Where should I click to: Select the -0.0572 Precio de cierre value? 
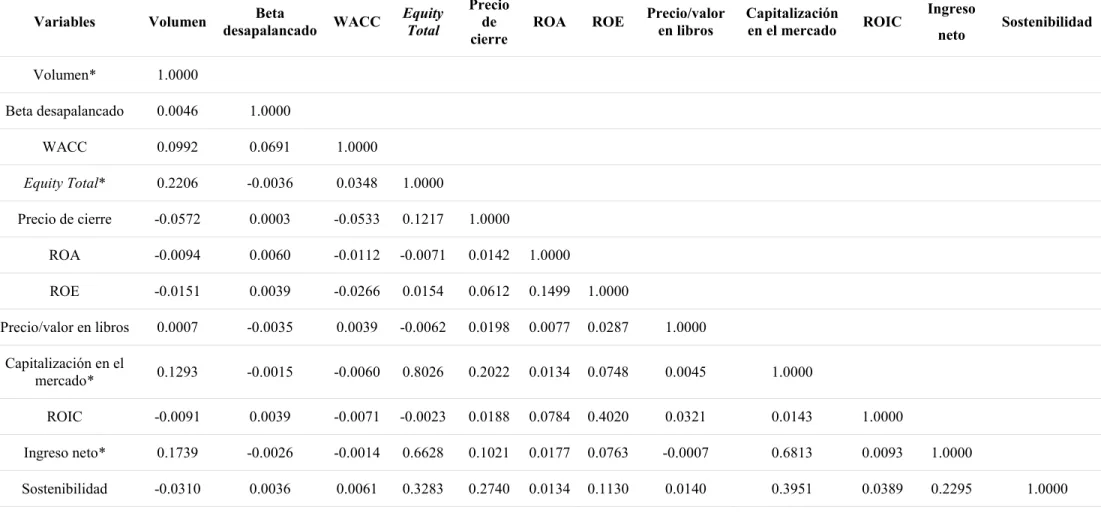click(178, 219)
